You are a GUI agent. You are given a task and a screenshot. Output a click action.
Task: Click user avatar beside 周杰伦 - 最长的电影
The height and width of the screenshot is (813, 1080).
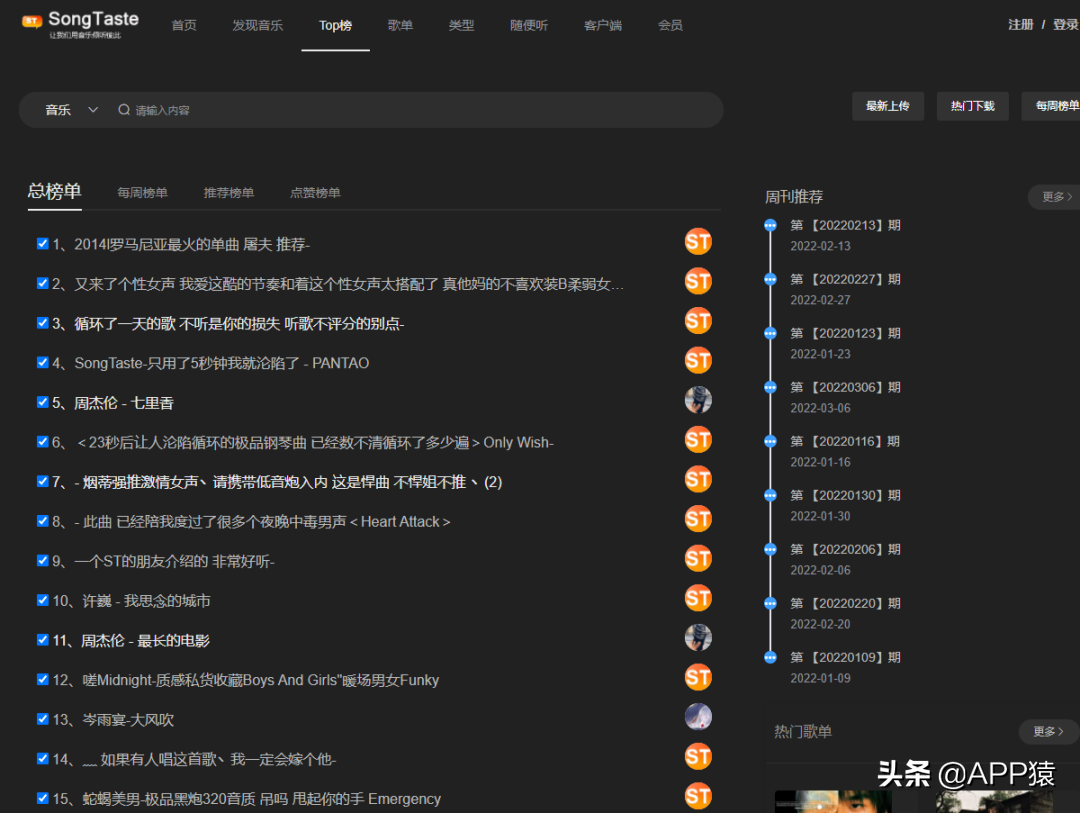click(698, 638)
